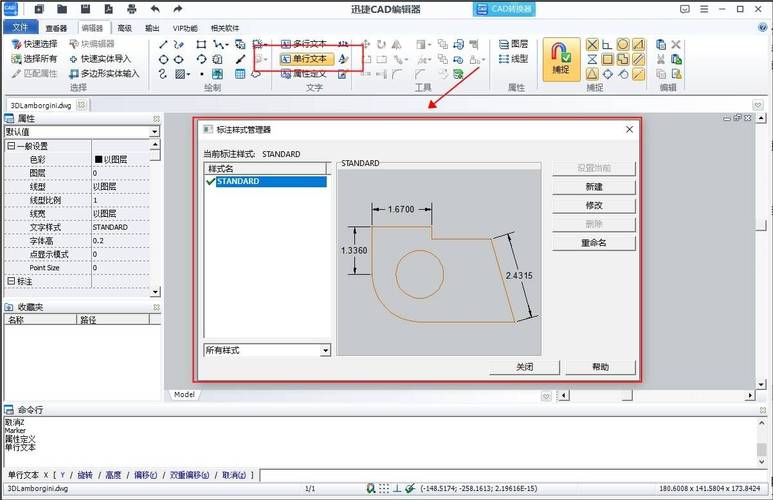Viewport: 773px width, 500px height.
Task: Click the 旋转 option in command prompt
Action: pos(85,475)
